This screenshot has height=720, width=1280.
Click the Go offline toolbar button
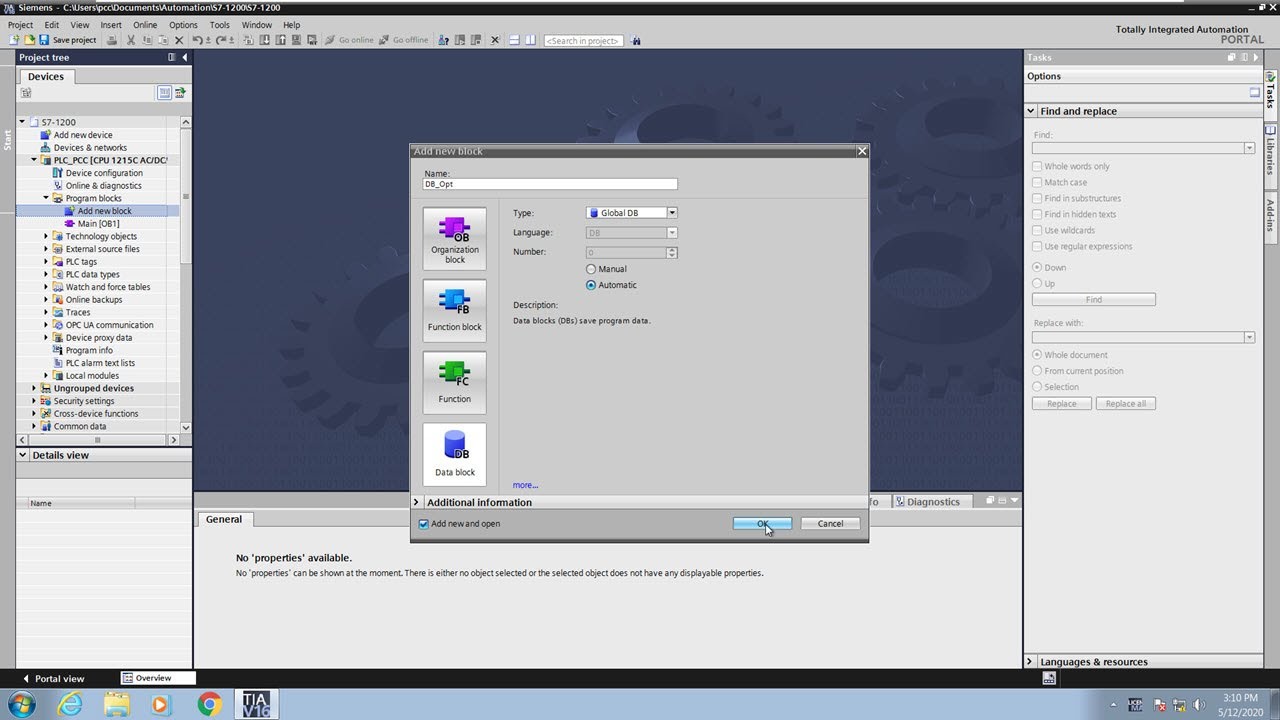(404, 40)
